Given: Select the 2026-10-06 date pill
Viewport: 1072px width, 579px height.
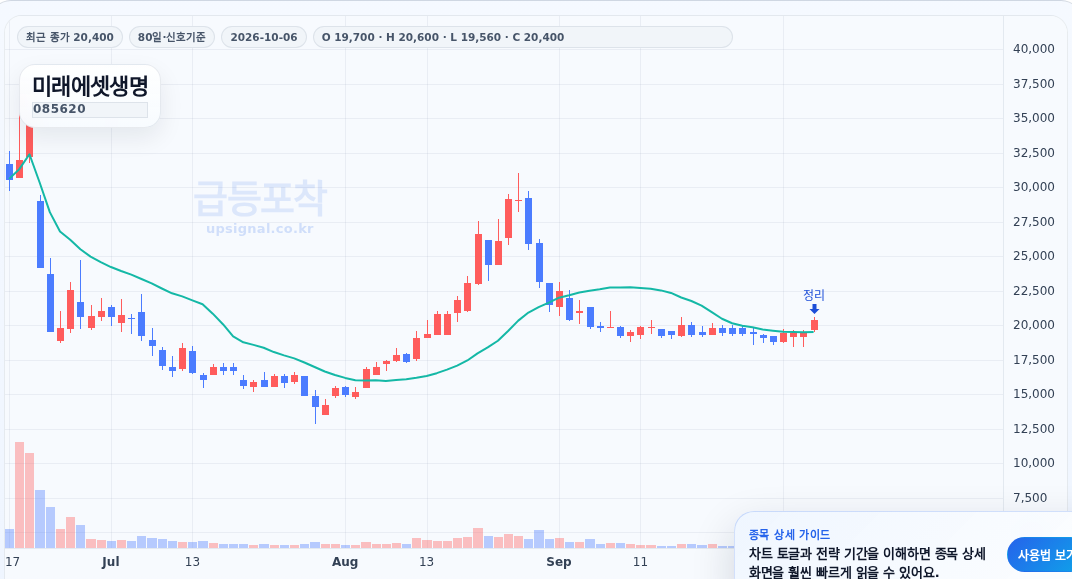Looking at the screenshot, I should 264,37.
